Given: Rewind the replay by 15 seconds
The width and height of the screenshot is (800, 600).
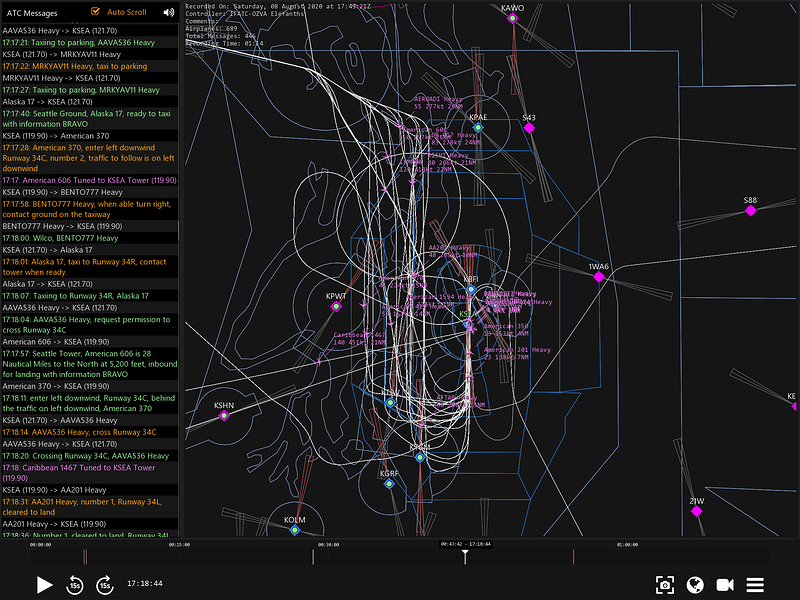Looking at the screenshot, I should [x=75, y=585].
